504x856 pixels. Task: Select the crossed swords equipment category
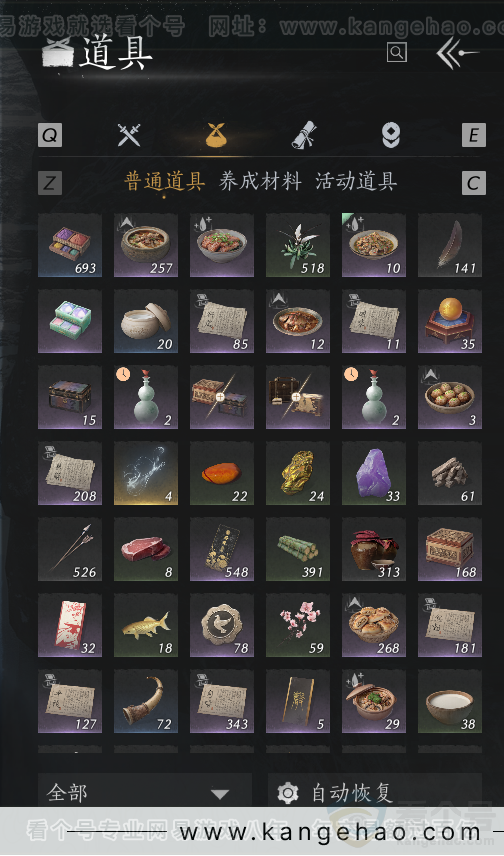pos(129,135)
